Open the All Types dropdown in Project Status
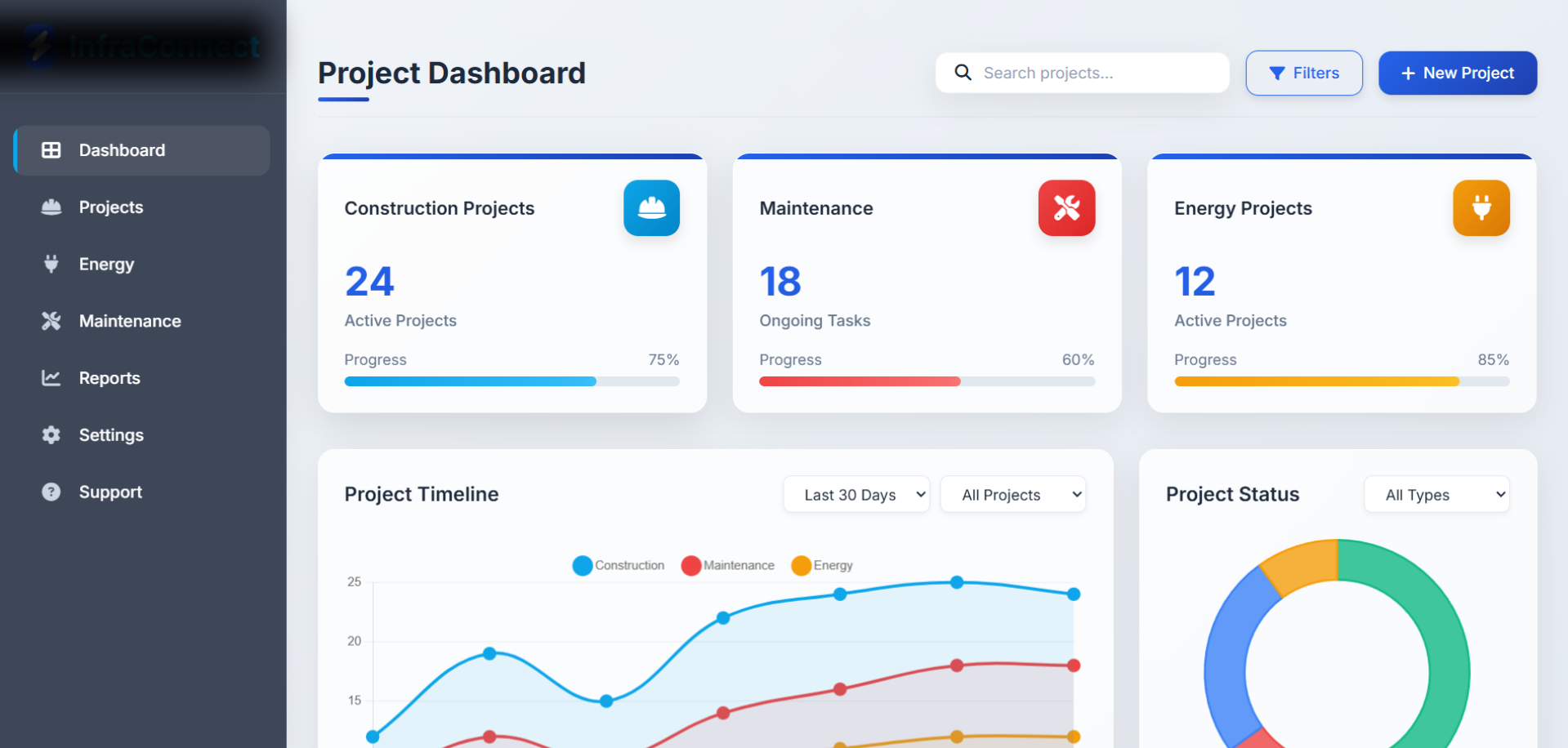The width and height of the screenshot is (1568, 748). [x=1436, y=494]
